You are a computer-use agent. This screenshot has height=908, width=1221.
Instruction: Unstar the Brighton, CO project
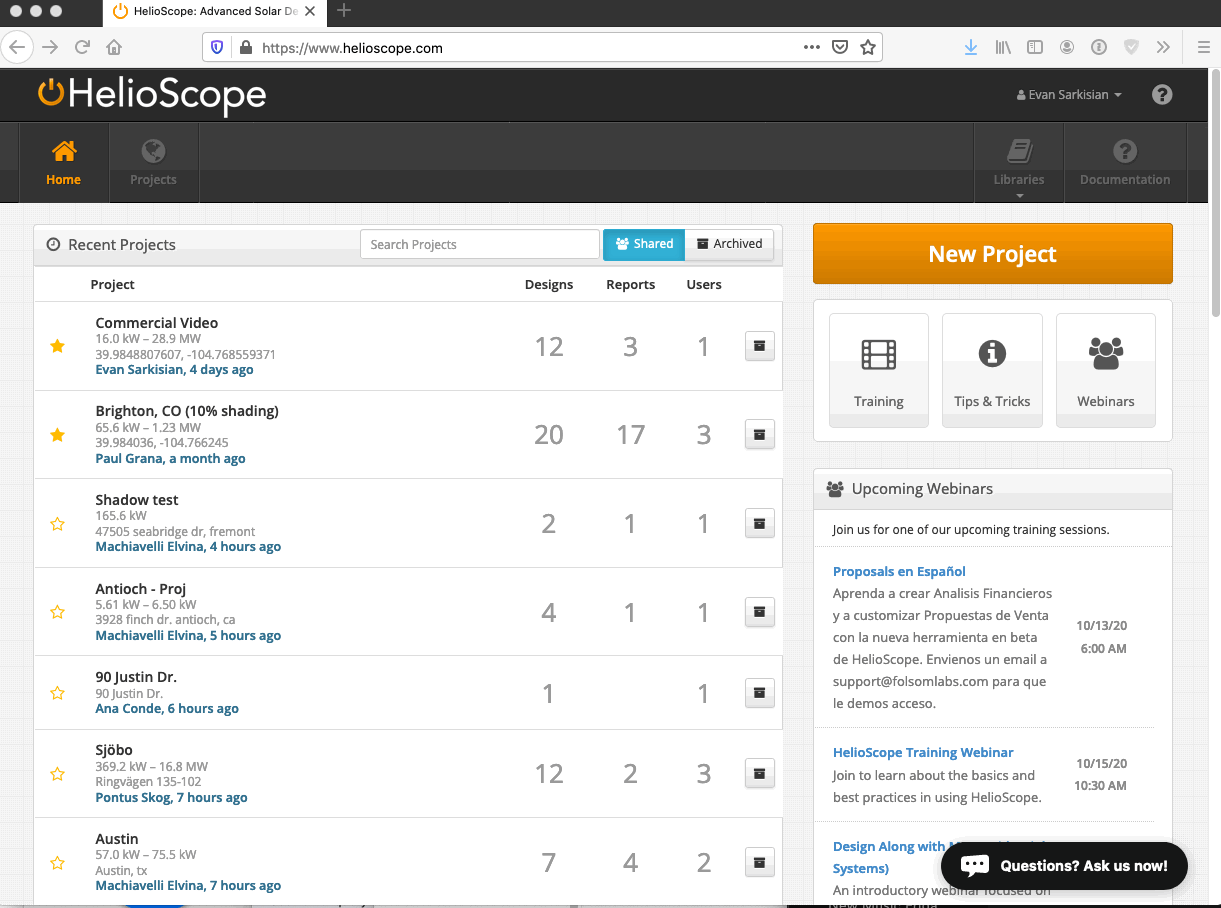(57, 434)
